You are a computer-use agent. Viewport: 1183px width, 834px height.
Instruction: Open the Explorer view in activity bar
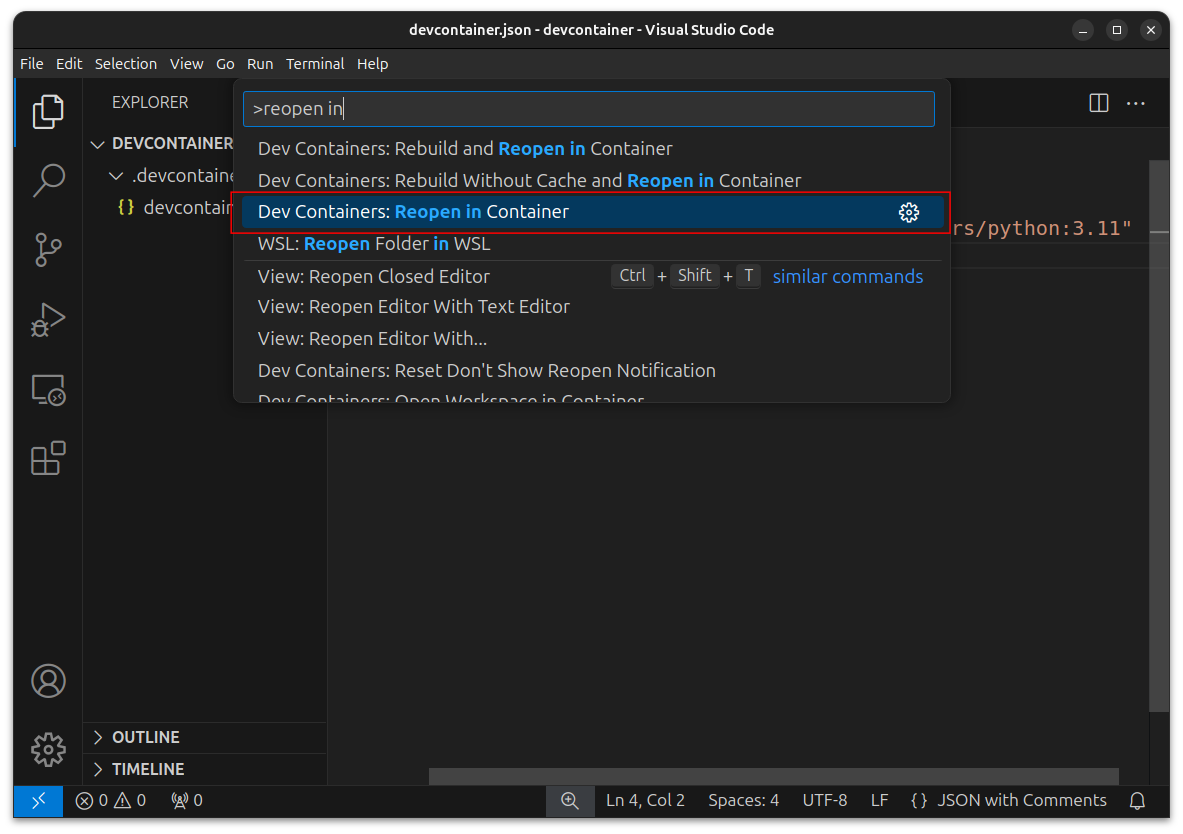pyautogui.click(x=48, y=112)
